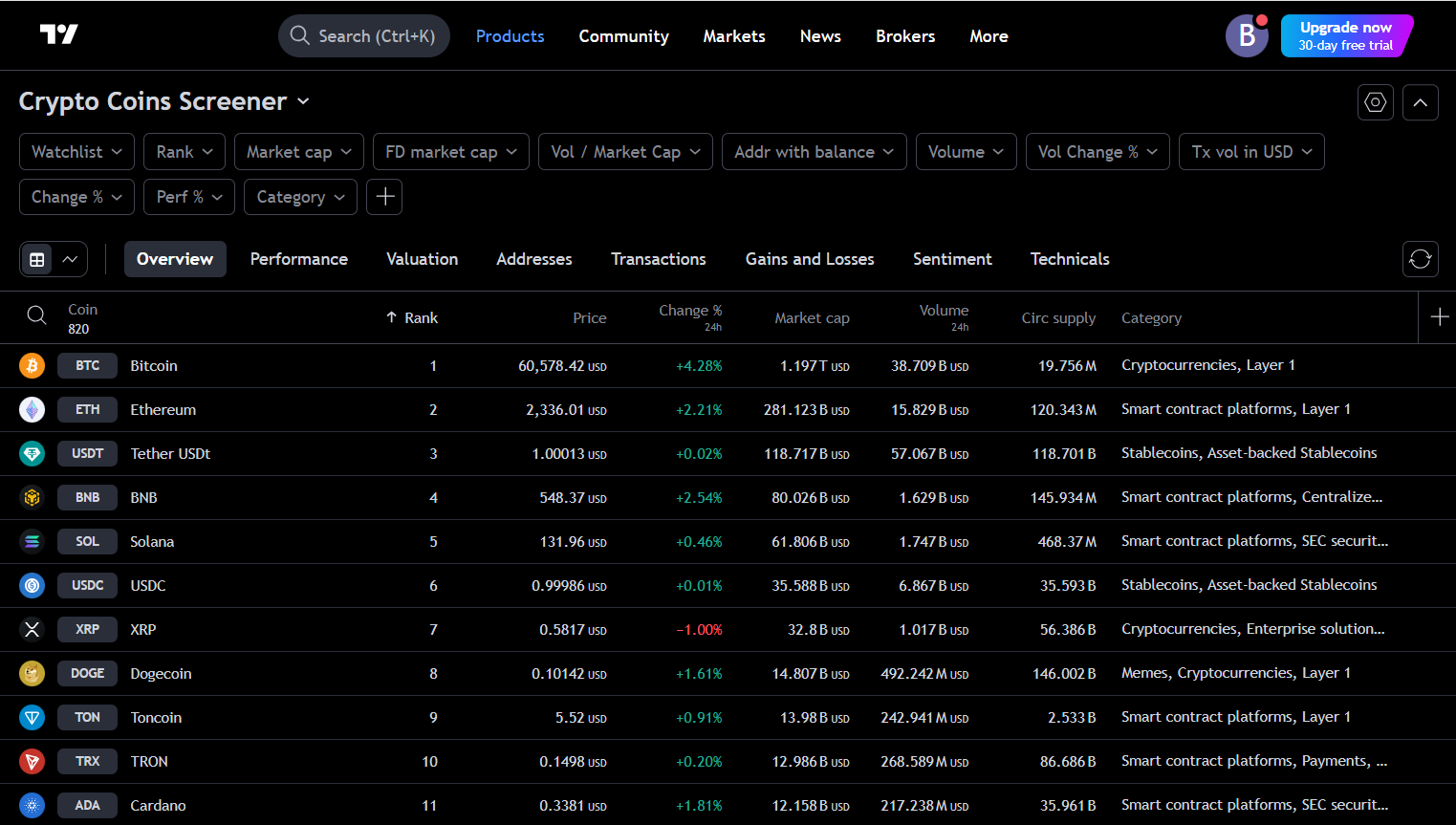Viewport: 1456px width, 825px height.
Task: Sort by Change % 24h column
Action: coord(690,317)
